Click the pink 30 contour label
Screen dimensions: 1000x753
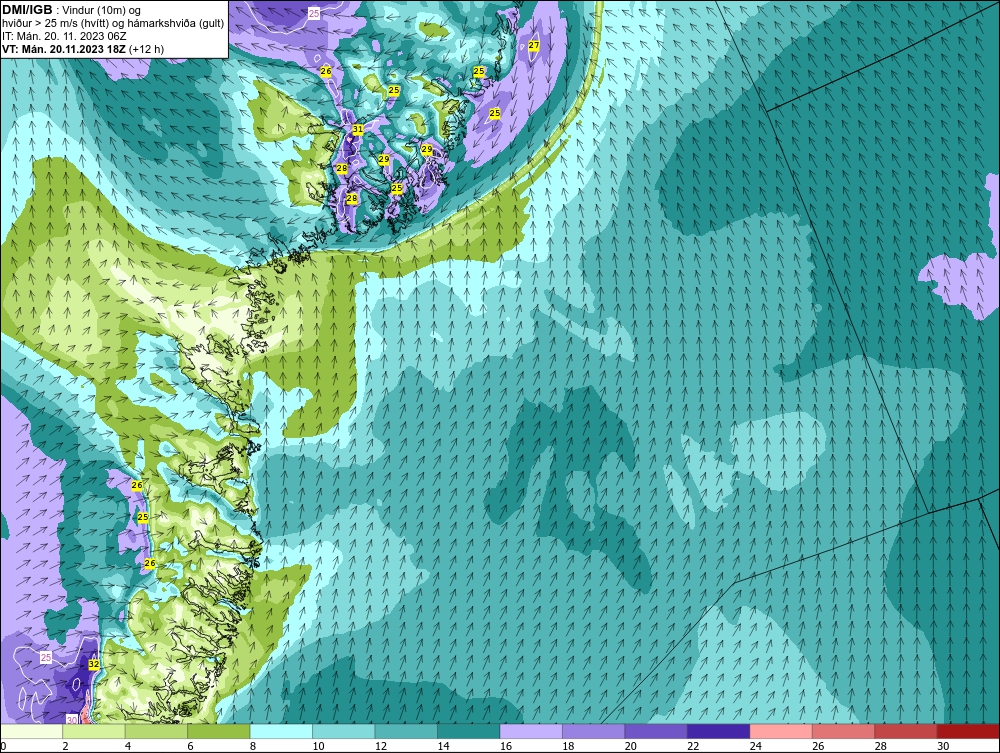coord(72,719)
